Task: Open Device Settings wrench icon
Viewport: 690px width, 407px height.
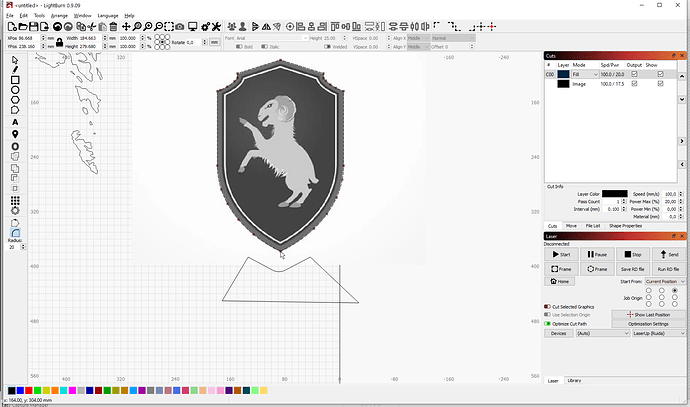Action: 216,27
